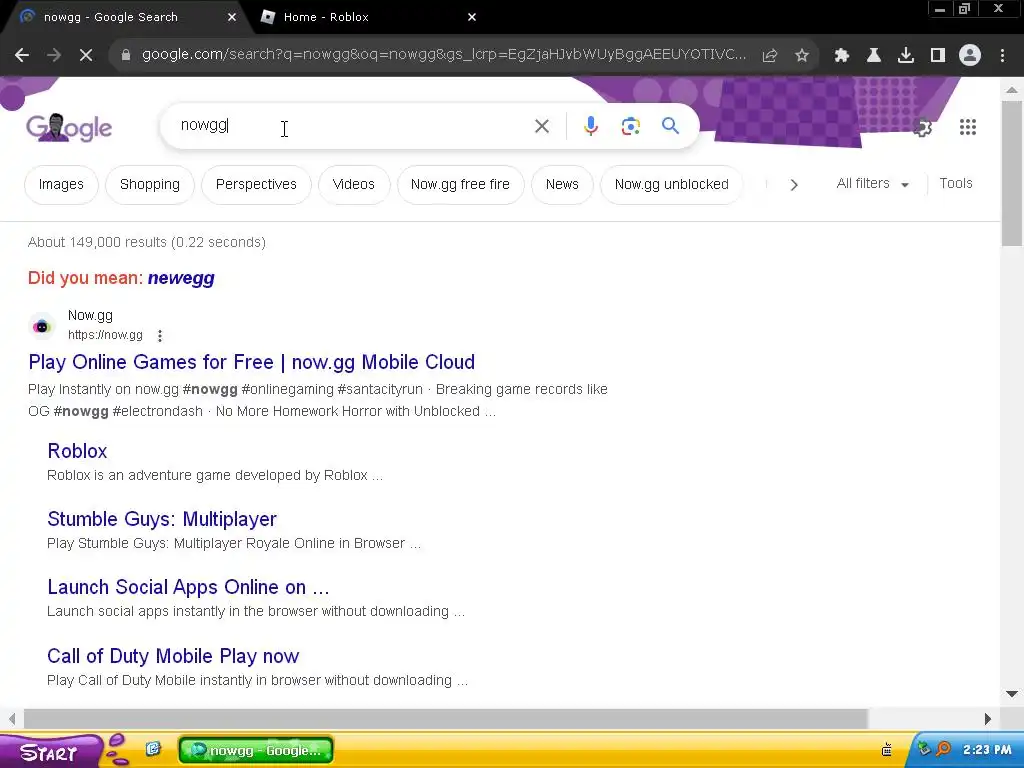Open the Roblox sitelink
Screen dimensions: 1024x768
point(77,451)
